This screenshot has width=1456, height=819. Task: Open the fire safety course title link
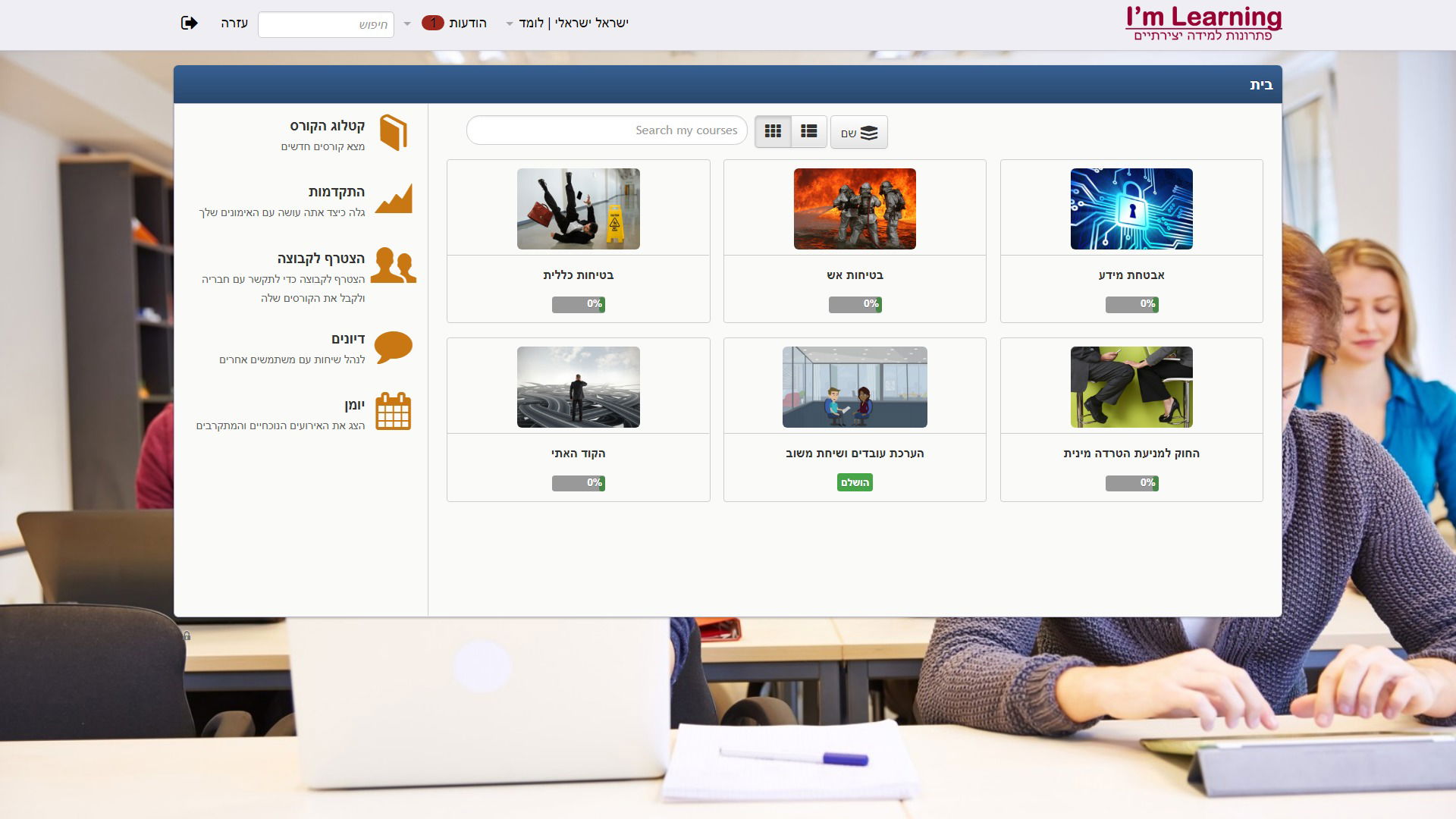855,275
